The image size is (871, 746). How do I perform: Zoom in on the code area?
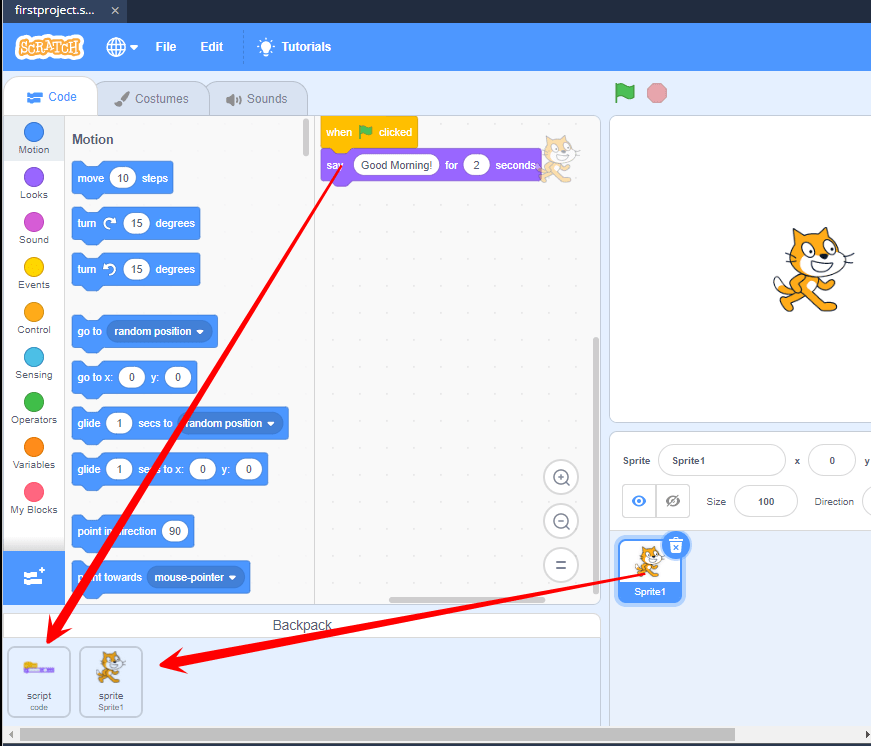pos(560,477)
